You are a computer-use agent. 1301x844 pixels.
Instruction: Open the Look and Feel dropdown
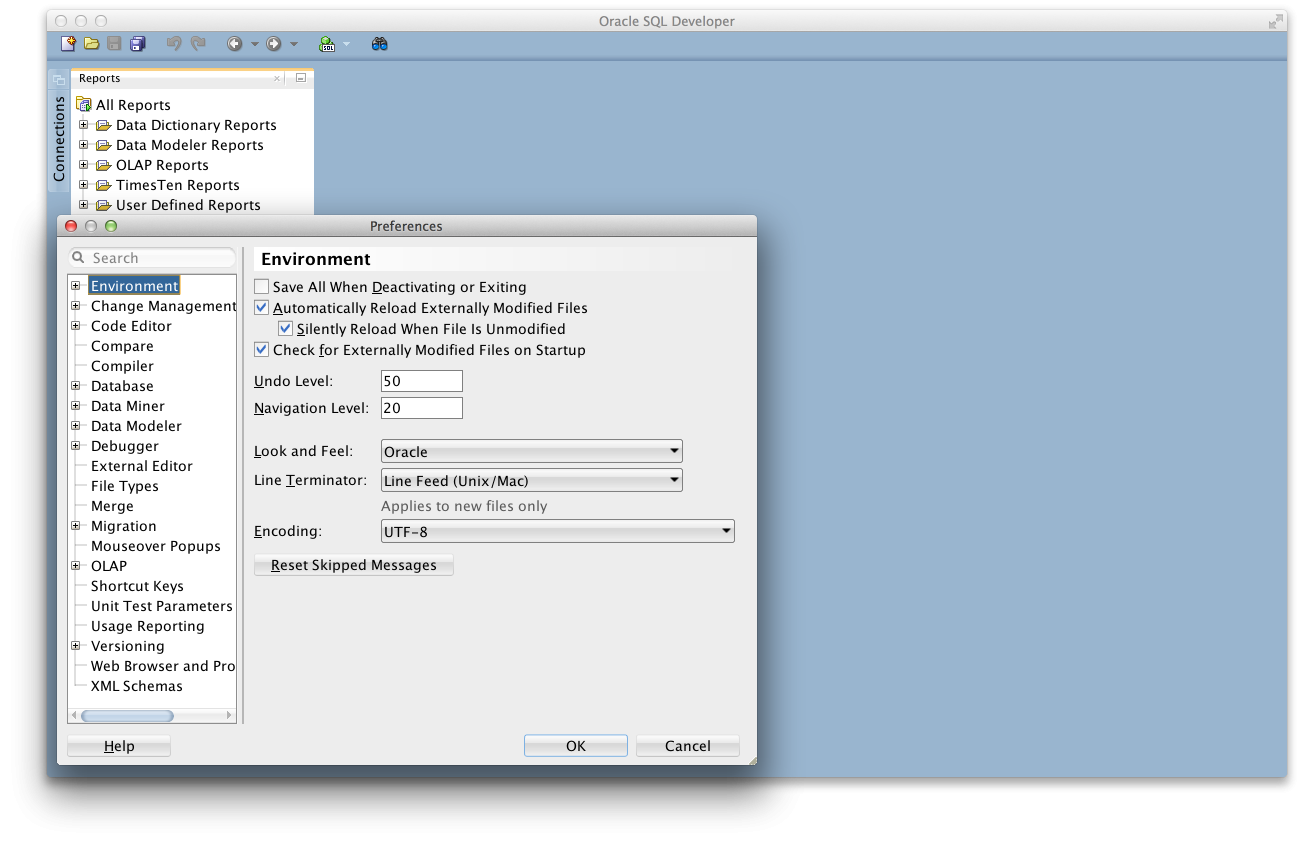[x=532, y=451]
